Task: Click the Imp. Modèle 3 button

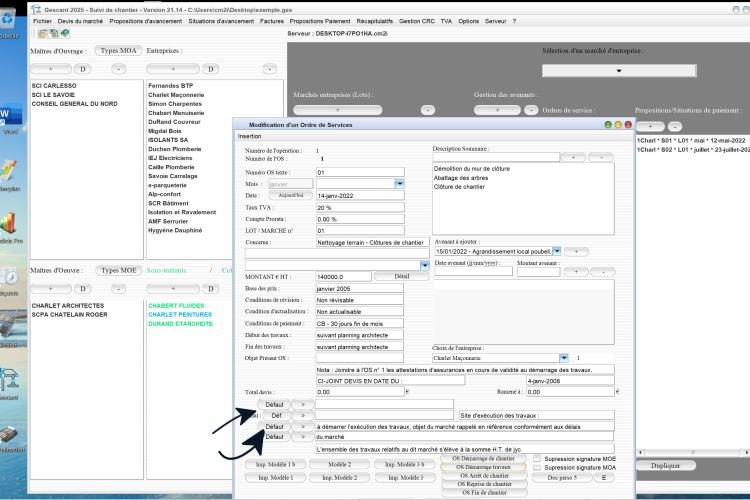Action: pos(405,478)
